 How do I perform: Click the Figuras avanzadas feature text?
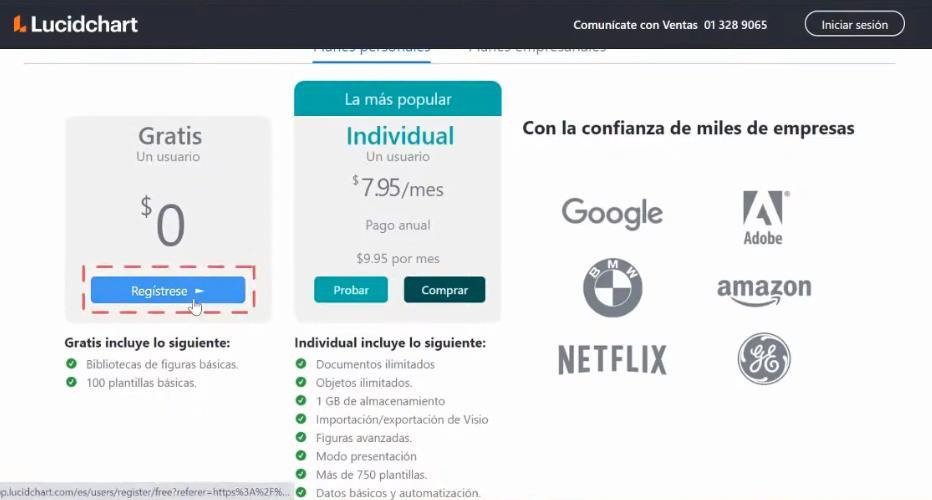(x=364, y=438)
